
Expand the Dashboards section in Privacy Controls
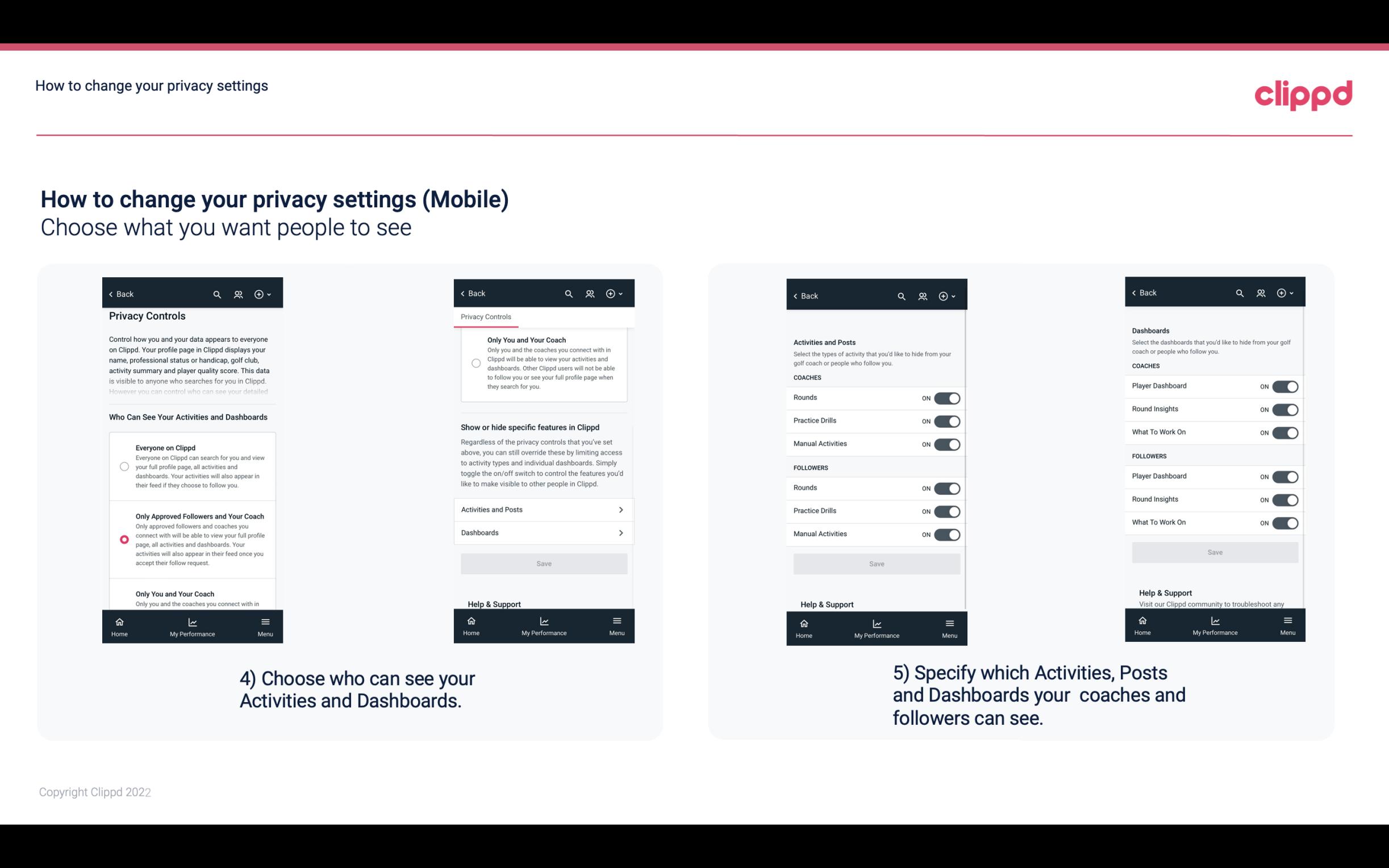pos(543,532)
